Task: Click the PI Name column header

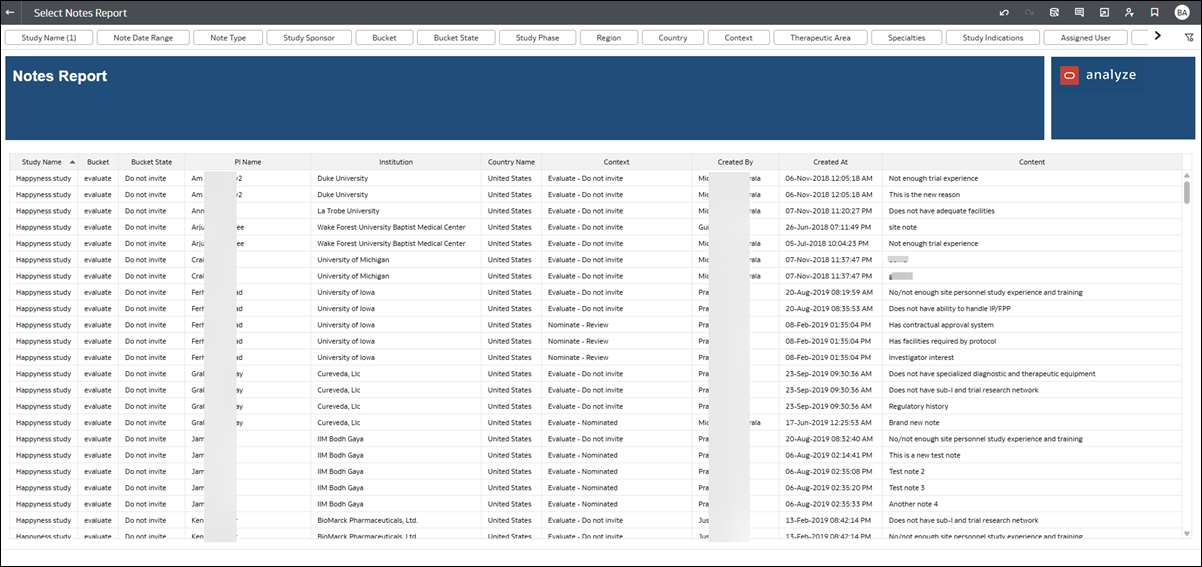Action: coord(248,162)
